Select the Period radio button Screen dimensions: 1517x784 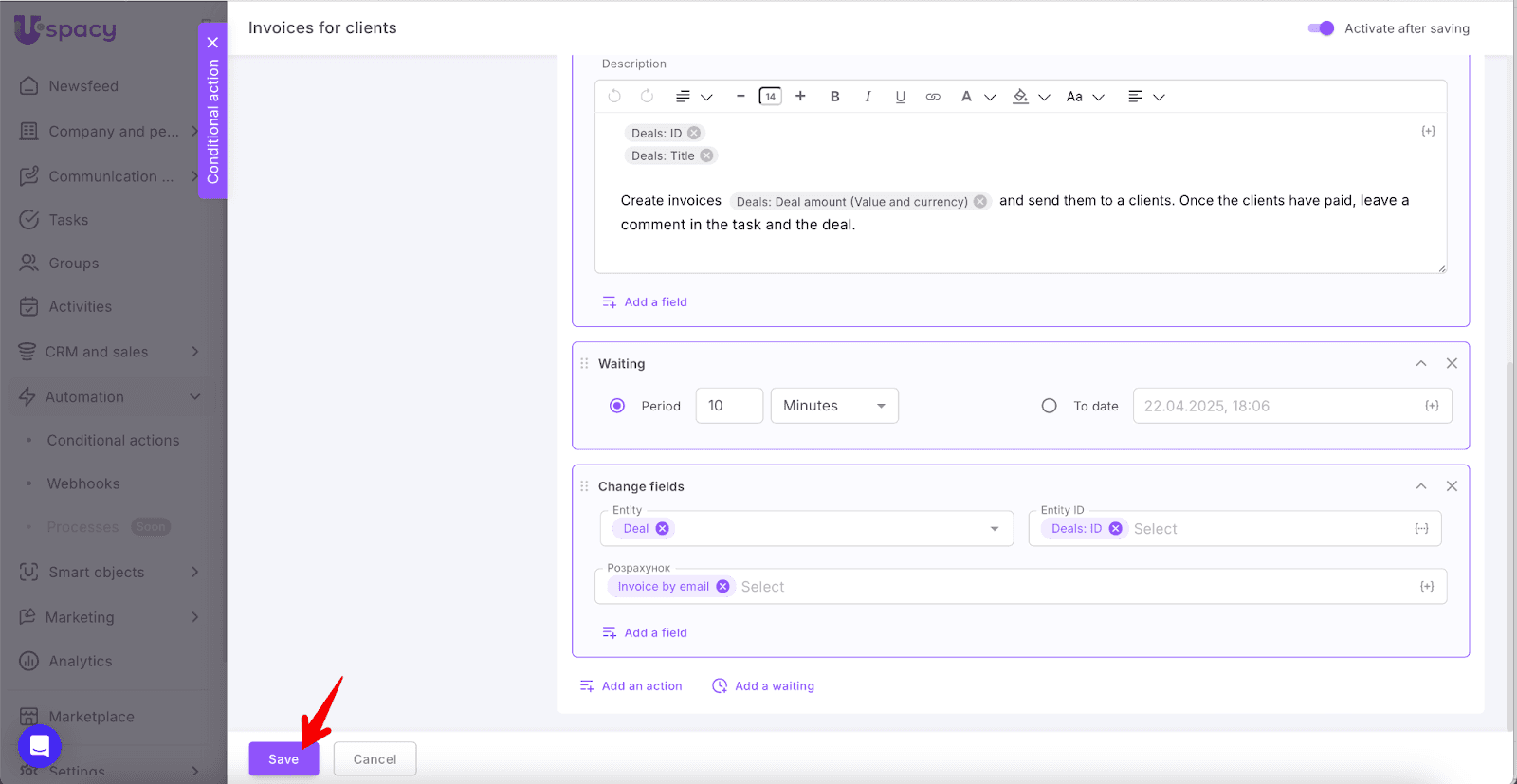(617, 406)
